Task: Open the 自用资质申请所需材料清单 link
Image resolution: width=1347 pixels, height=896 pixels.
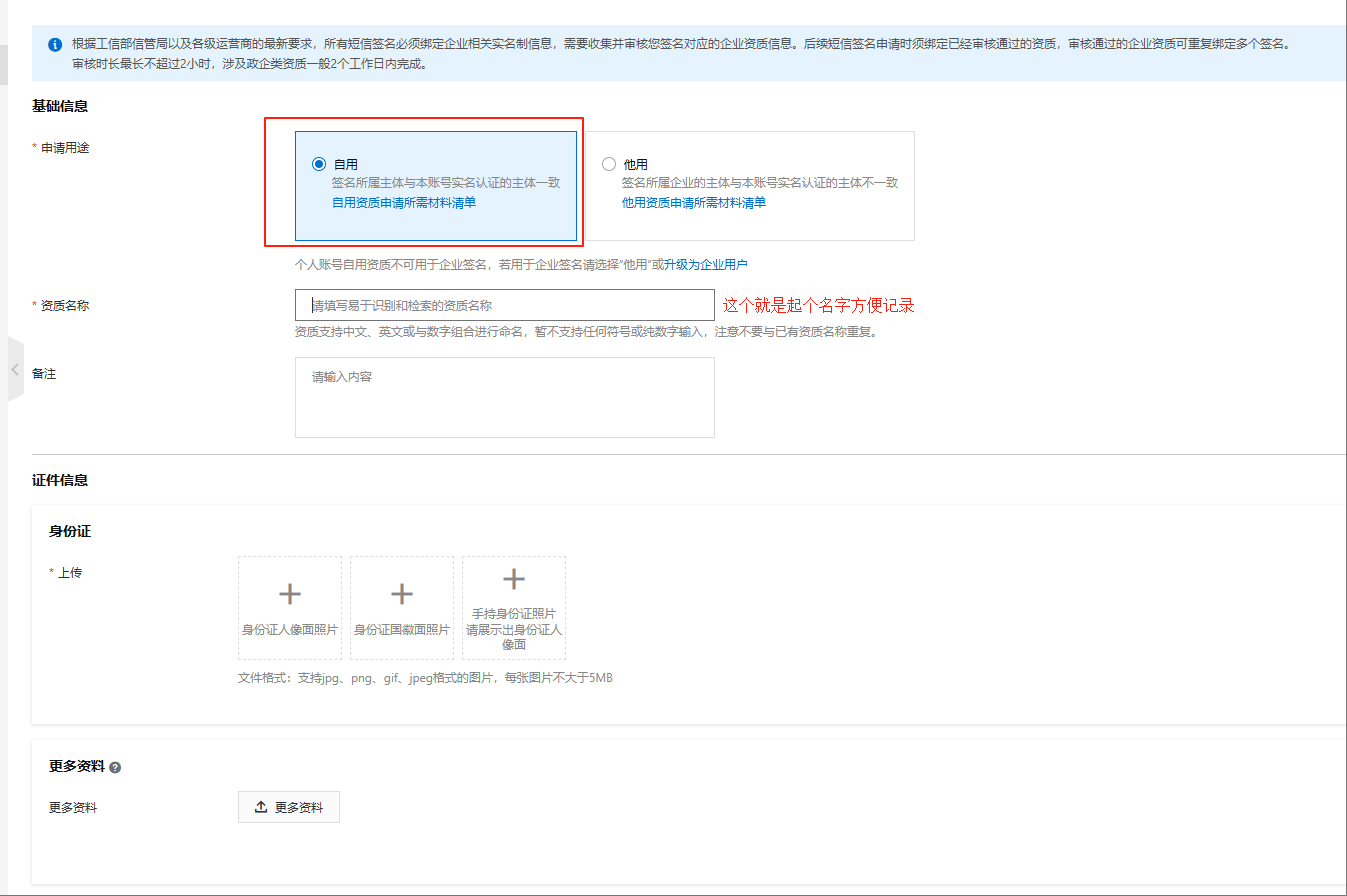Action: (x=403, y=202)
